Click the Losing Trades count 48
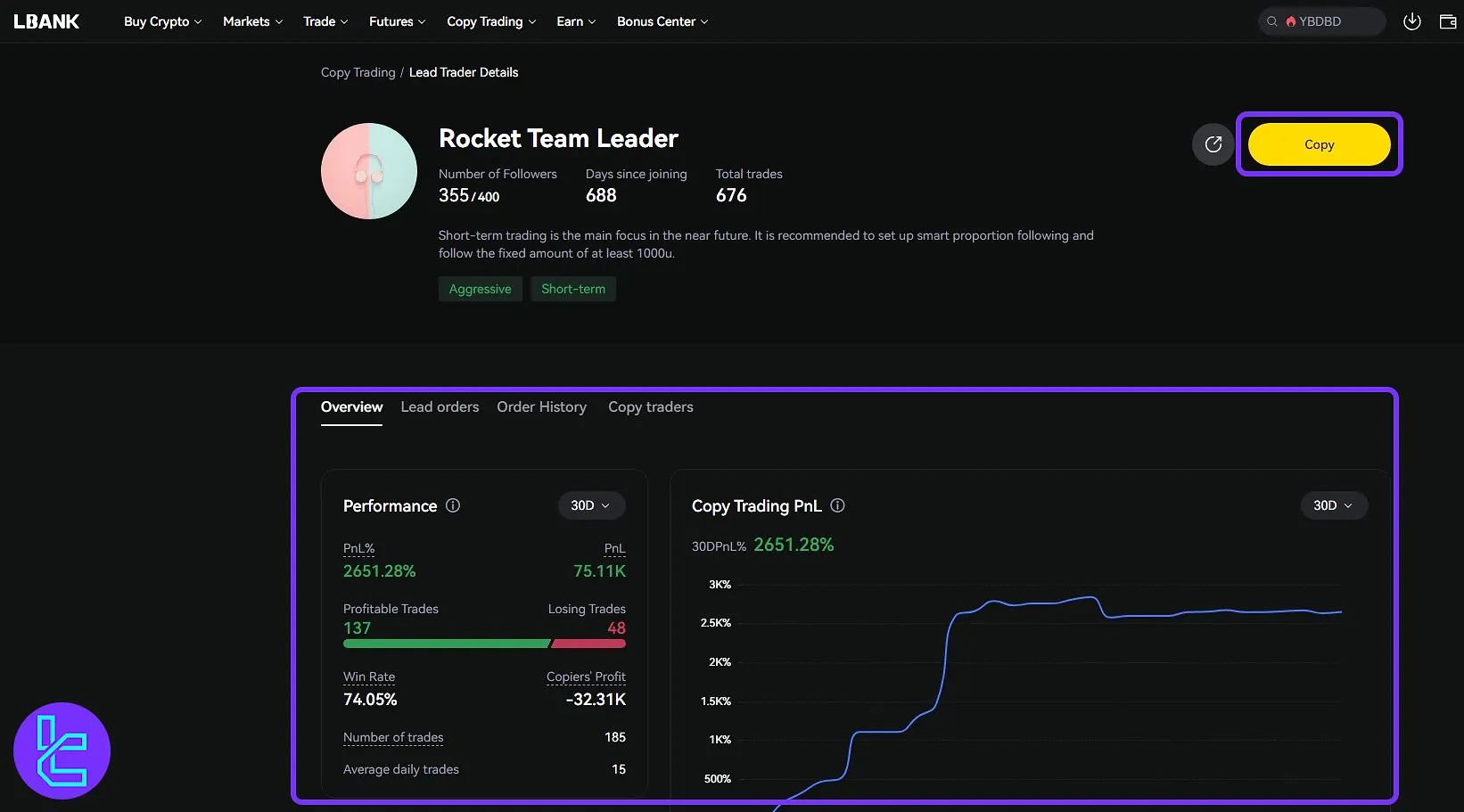 [616, 628]
